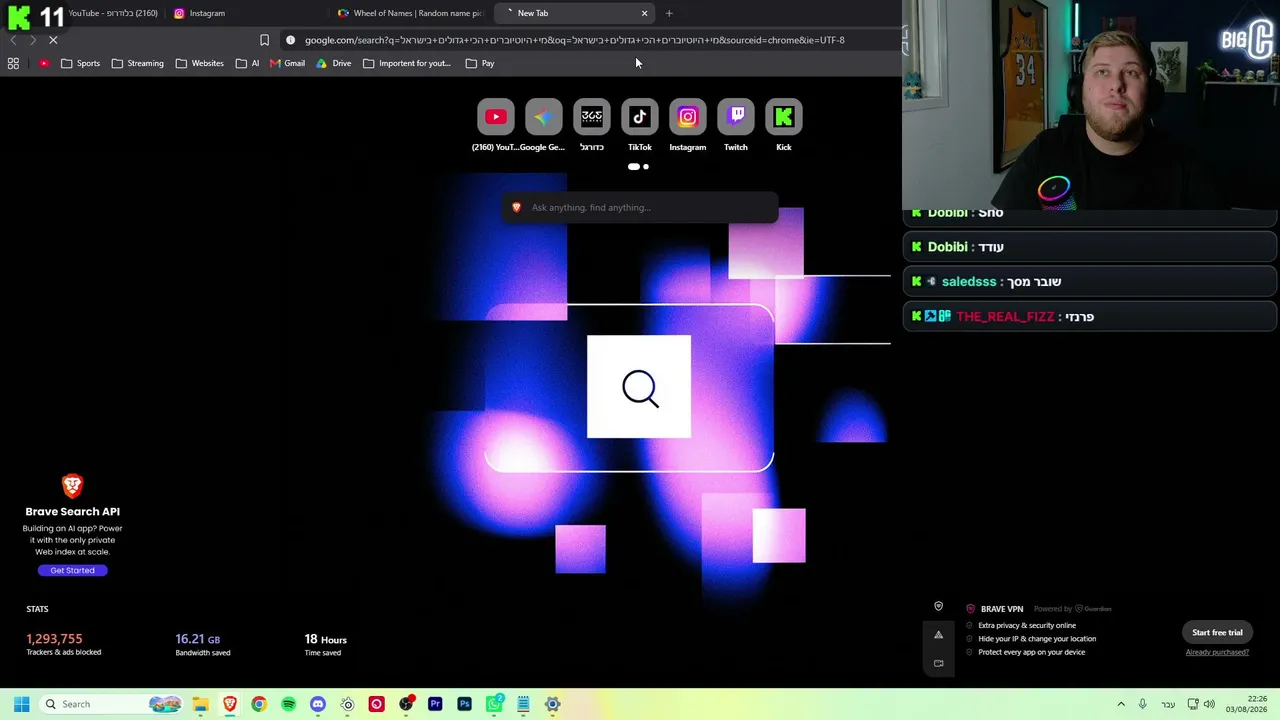1280x720 pixels.
Task: Open Photoshop from the taskbar
Action: click(464, 704)
